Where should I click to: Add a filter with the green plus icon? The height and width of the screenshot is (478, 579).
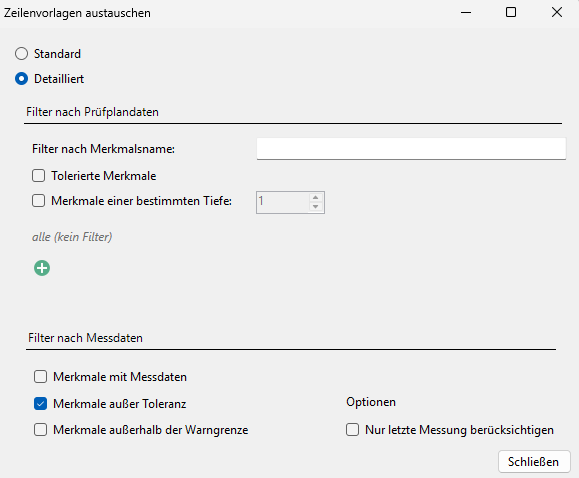coord(42,268)
